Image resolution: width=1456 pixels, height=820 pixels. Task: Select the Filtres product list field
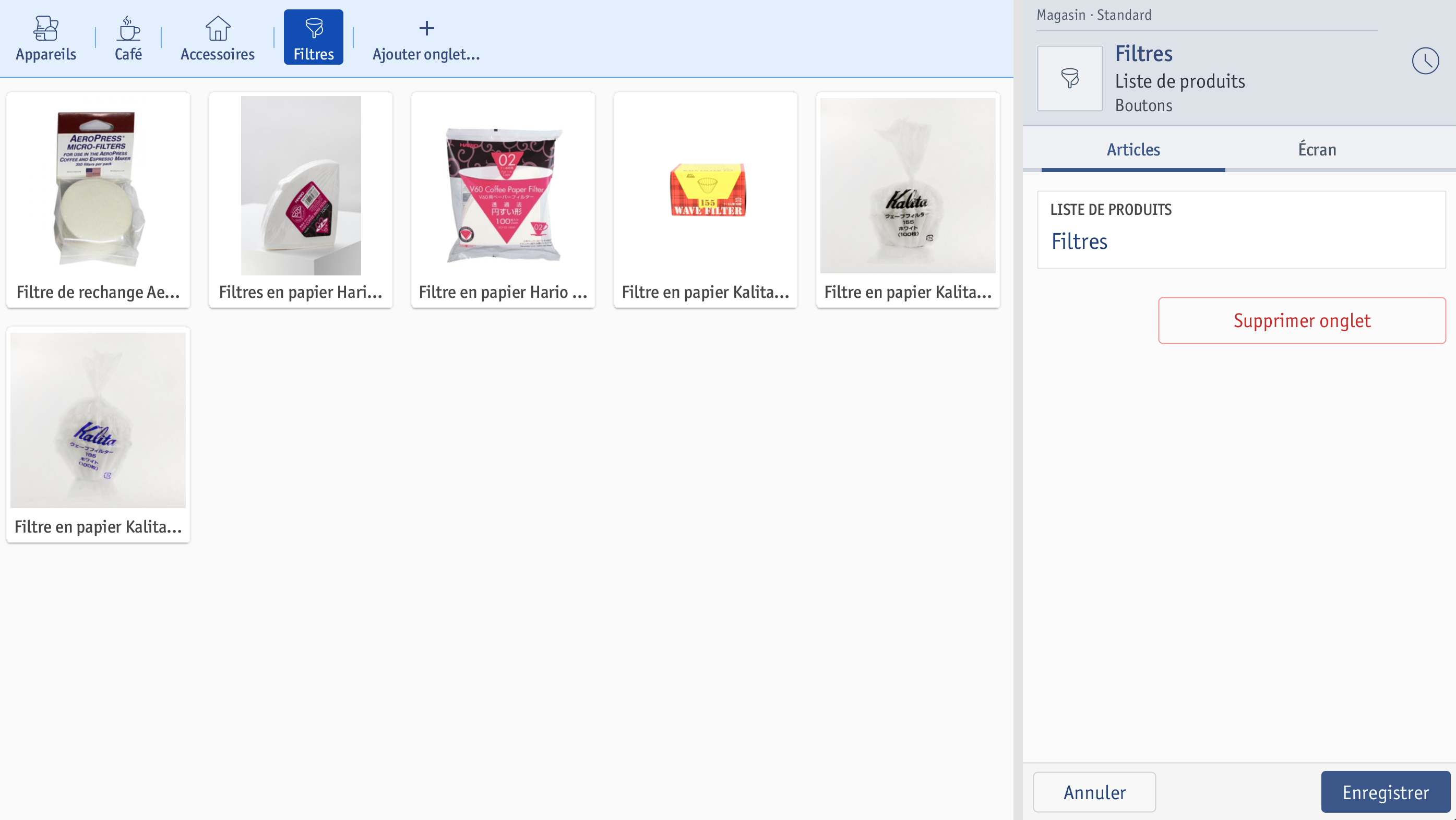pyautogui.click(x=1241, y=230)
